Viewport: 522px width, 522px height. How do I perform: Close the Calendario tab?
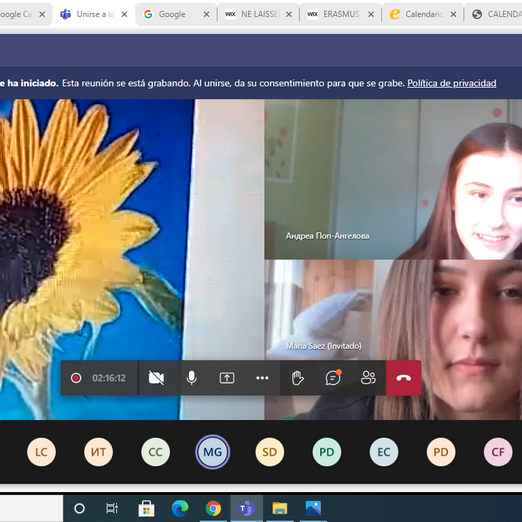(453, 14)
